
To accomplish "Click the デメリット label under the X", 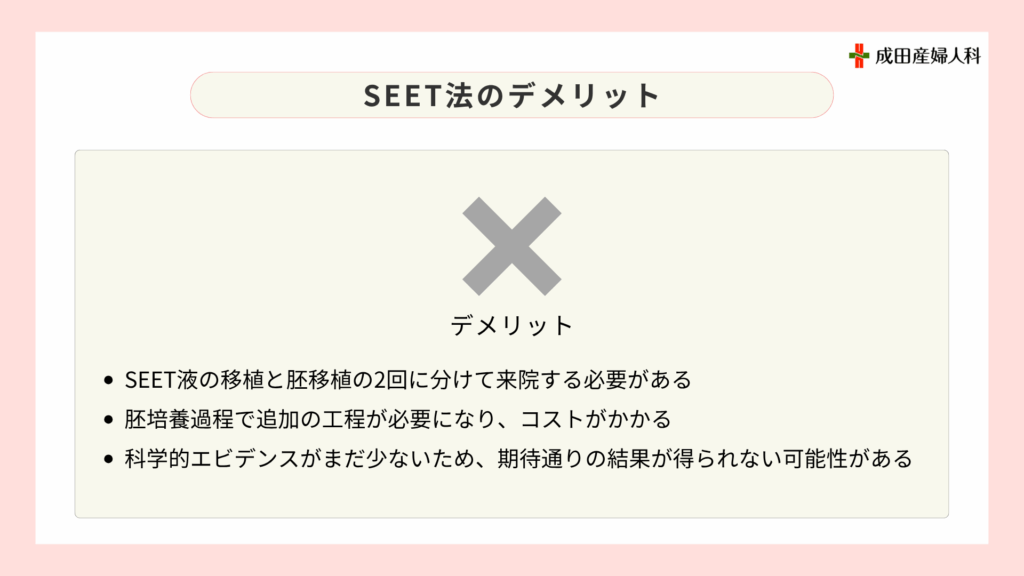I will pos(512,325).
